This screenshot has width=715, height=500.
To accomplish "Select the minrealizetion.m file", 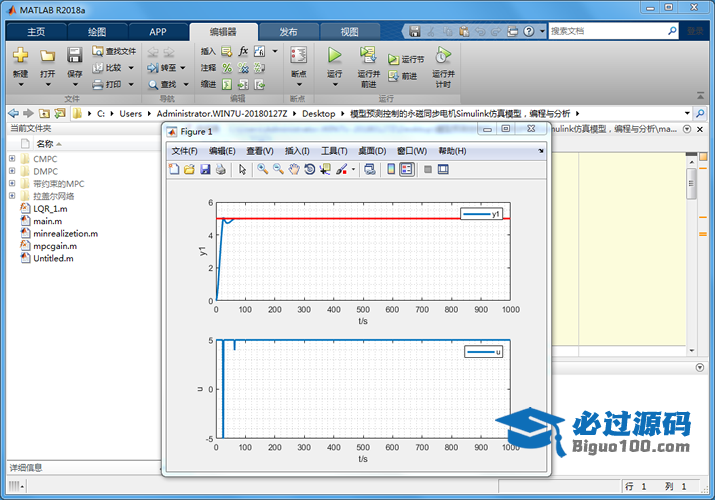I will (x=65, y=233).
